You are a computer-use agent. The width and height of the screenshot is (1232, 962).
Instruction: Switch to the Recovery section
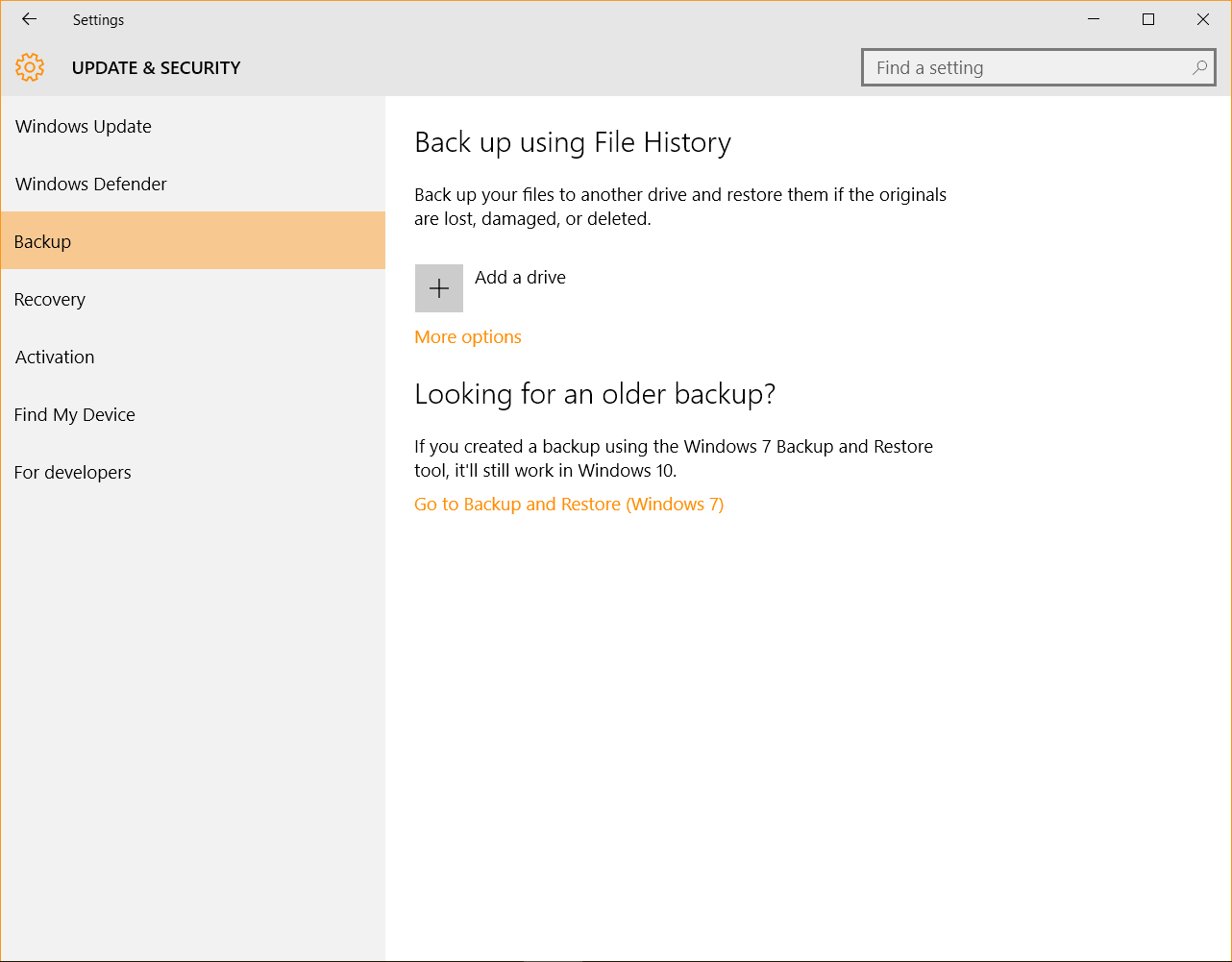point(192,299)
